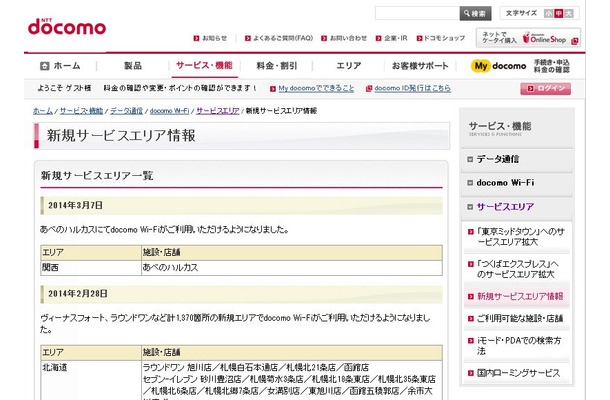Open the サービス・機能 navigation tab
The image size is (610, 400).
(204, 66)
